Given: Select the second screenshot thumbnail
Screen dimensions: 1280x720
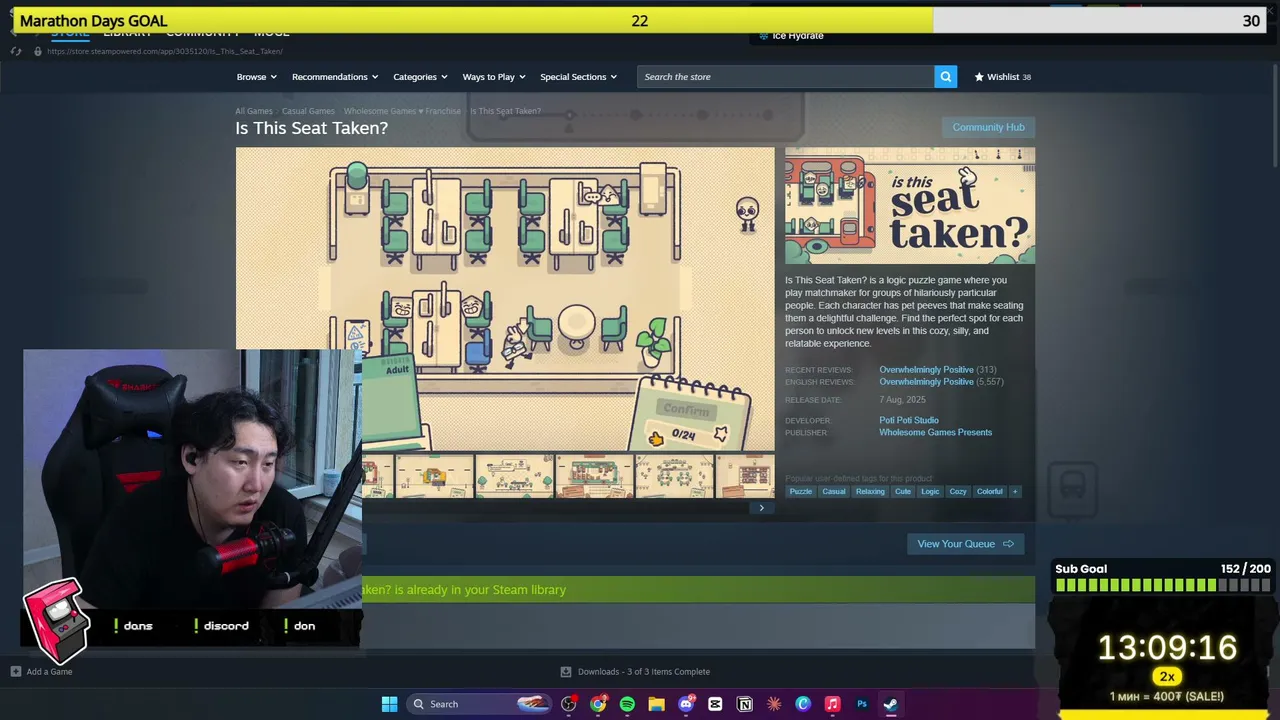Looking at the screenshot, I should coord(434,477).
